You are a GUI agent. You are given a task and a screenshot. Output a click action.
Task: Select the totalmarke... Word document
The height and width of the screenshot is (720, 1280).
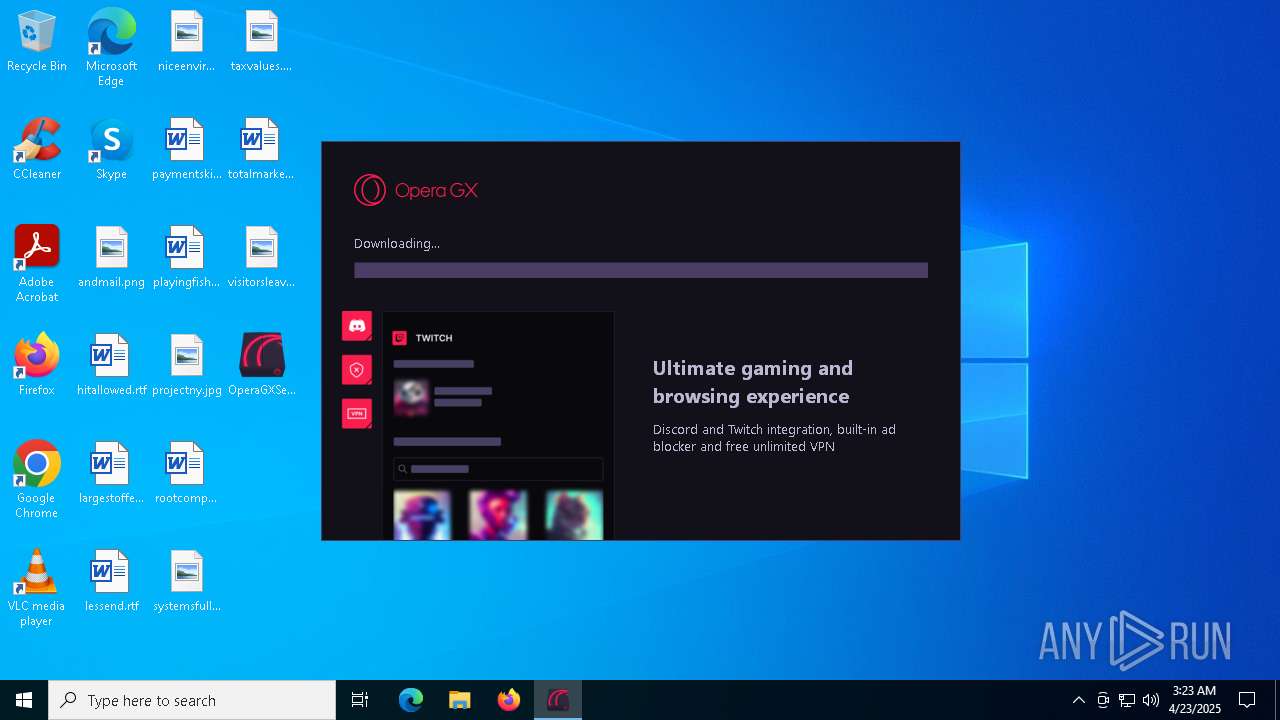pyautogui.click(x=261, y=150)
